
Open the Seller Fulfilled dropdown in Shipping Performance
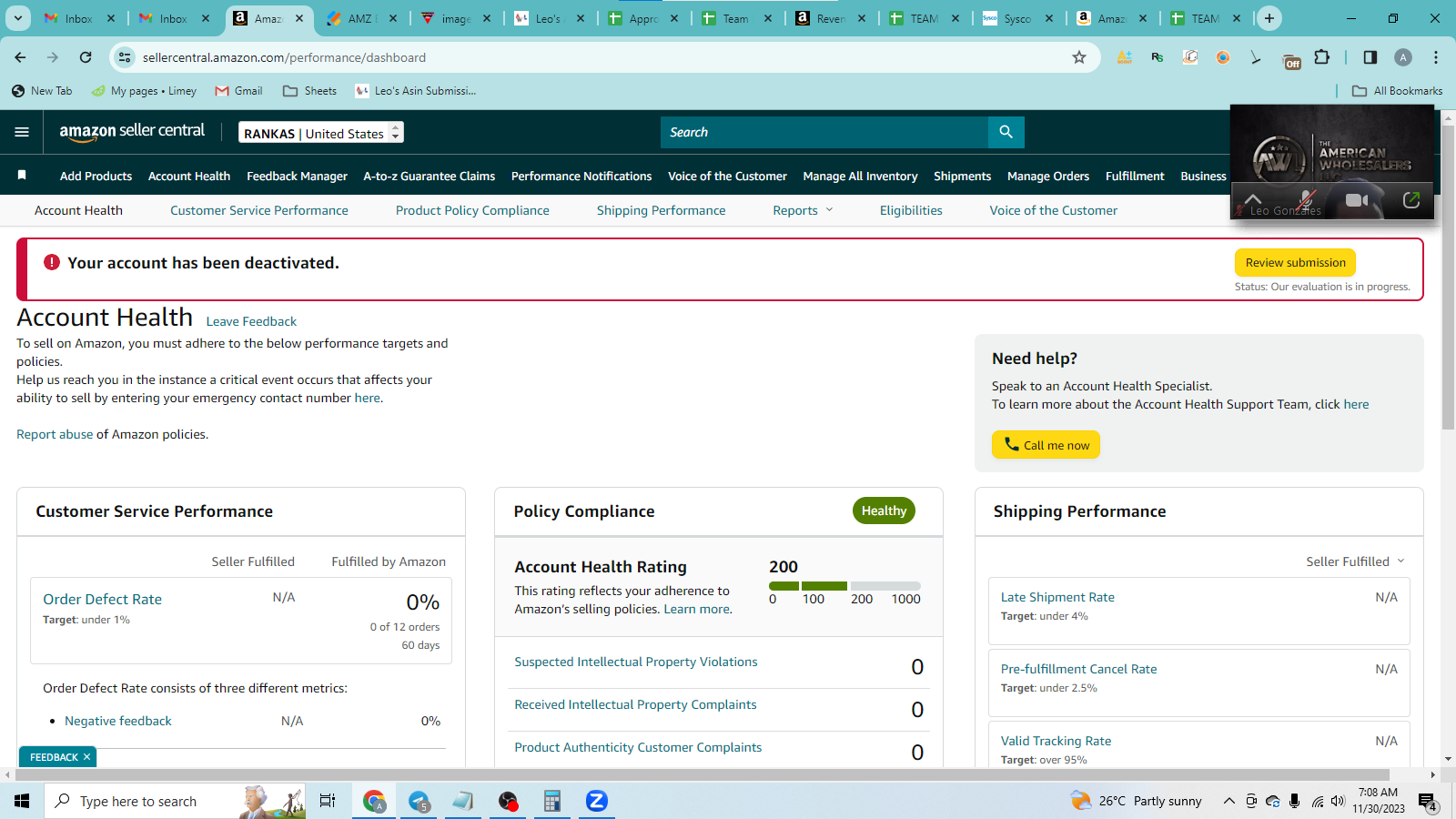pyautogui.click(x=1355, y=561)
